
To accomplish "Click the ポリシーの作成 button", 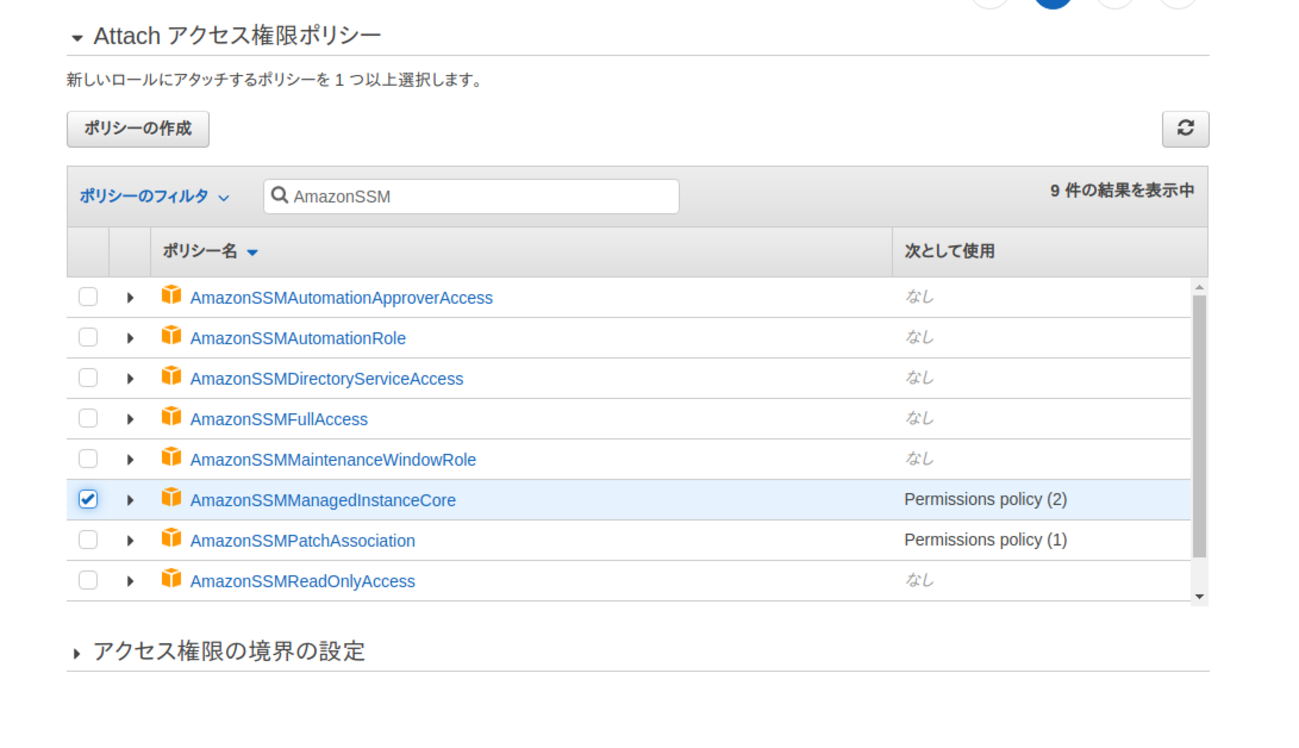I will [138, 129].
